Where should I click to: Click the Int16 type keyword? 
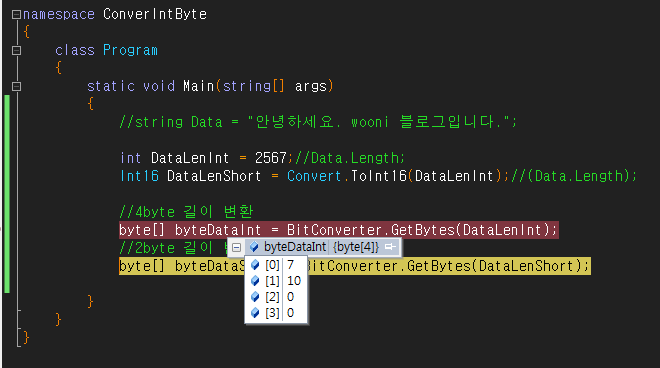(x=139, y=176)
